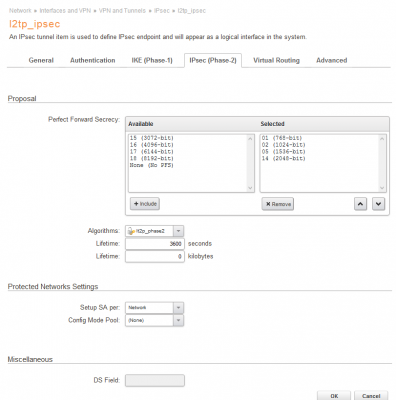
Task: Click the Include button
Action: [145, 204]
